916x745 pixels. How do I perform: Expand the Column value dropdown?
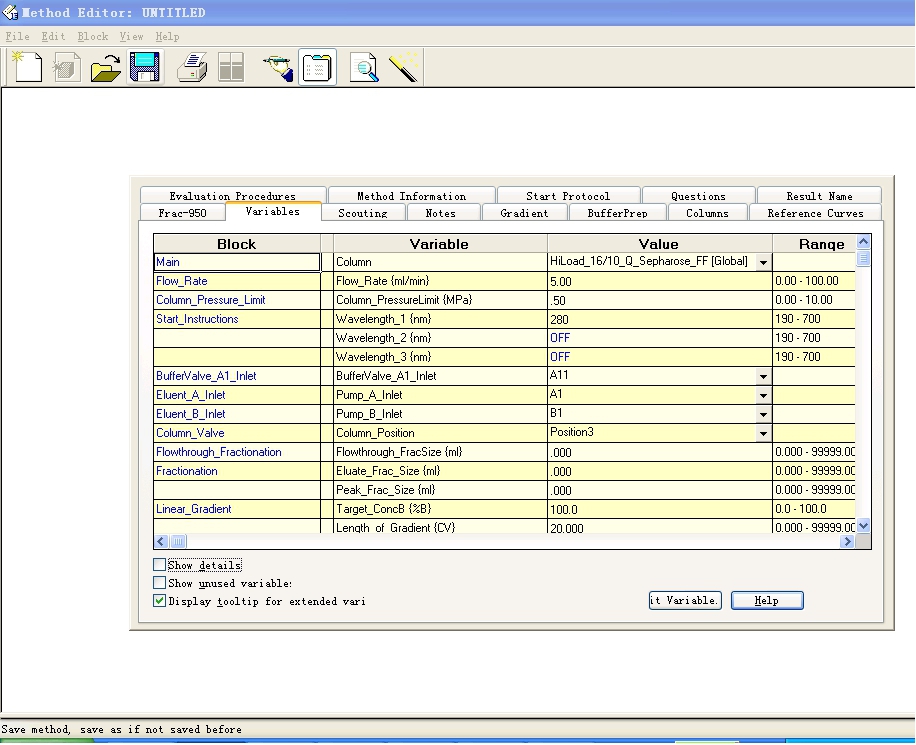(x=763, y=262)
